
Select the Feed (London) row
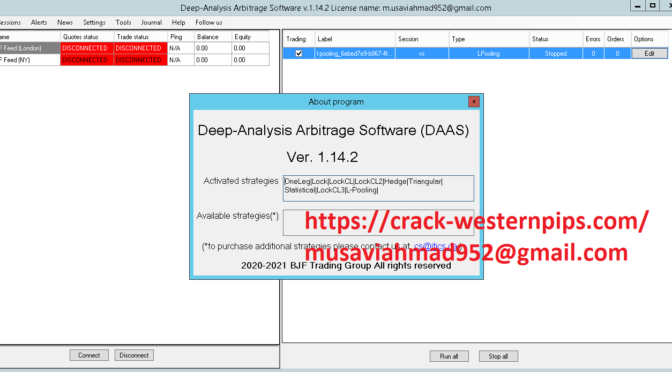134,48
